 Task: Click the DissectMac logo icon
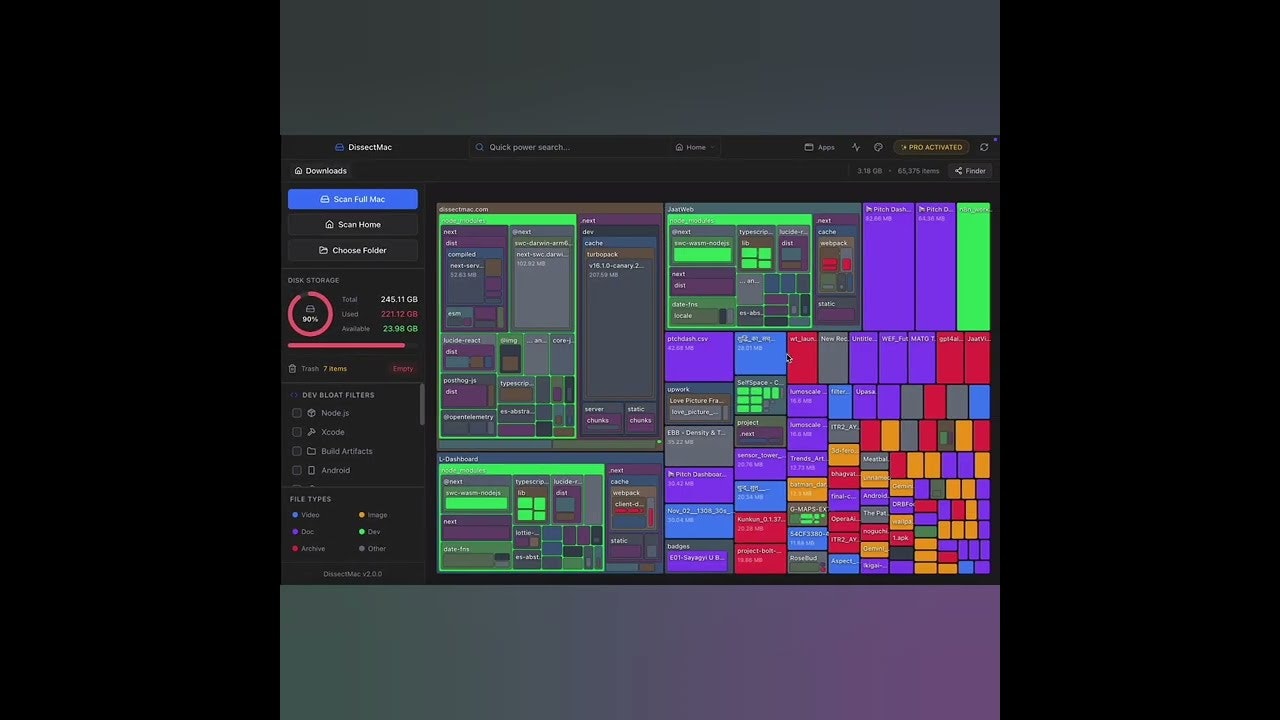click(339, 147)
